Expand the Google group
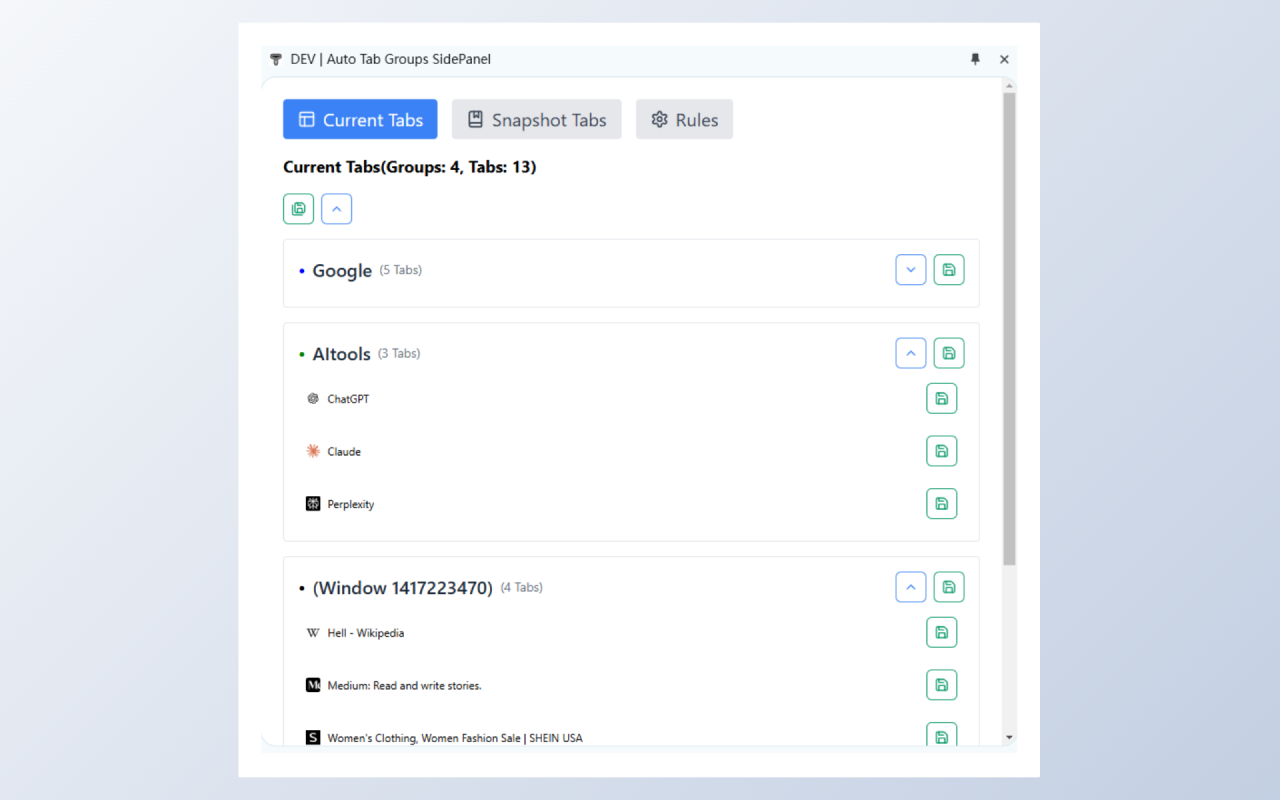Image resolution: width=1280 pixels, height=800 pixels. pos(910,270)
